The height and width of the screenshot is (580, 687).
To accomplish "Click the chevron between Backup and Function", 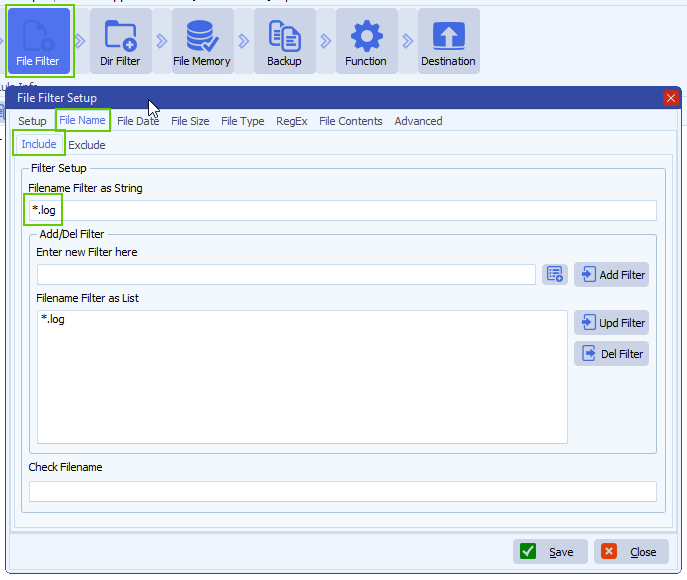I will coord(326,41).
